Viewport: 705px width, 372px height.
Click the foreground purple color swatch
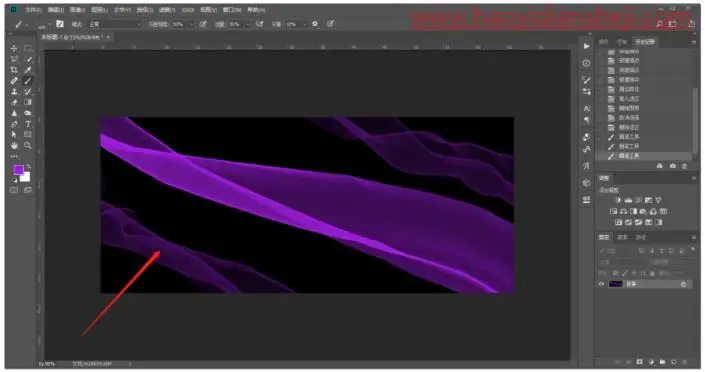18,170
